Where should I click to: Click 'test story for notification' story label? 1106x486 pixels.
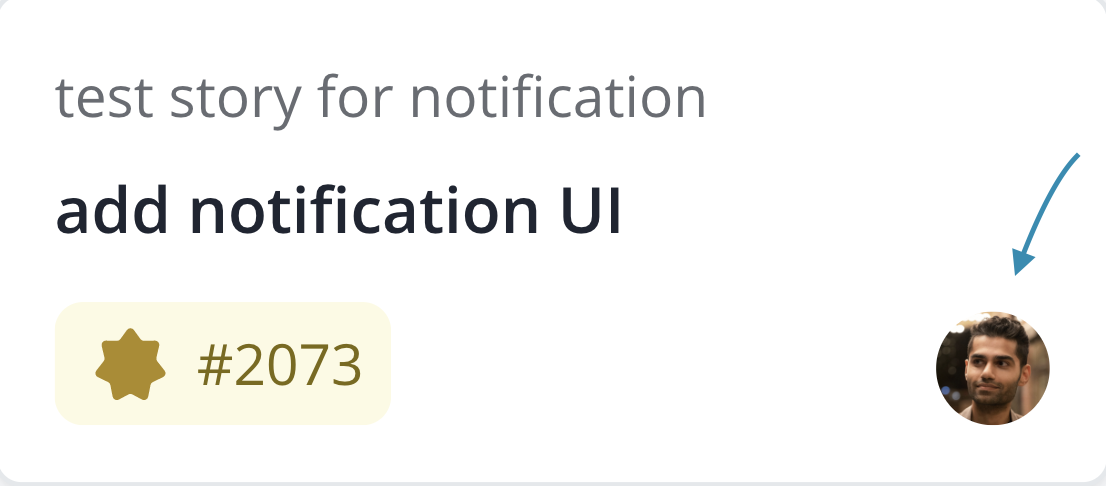380,99
